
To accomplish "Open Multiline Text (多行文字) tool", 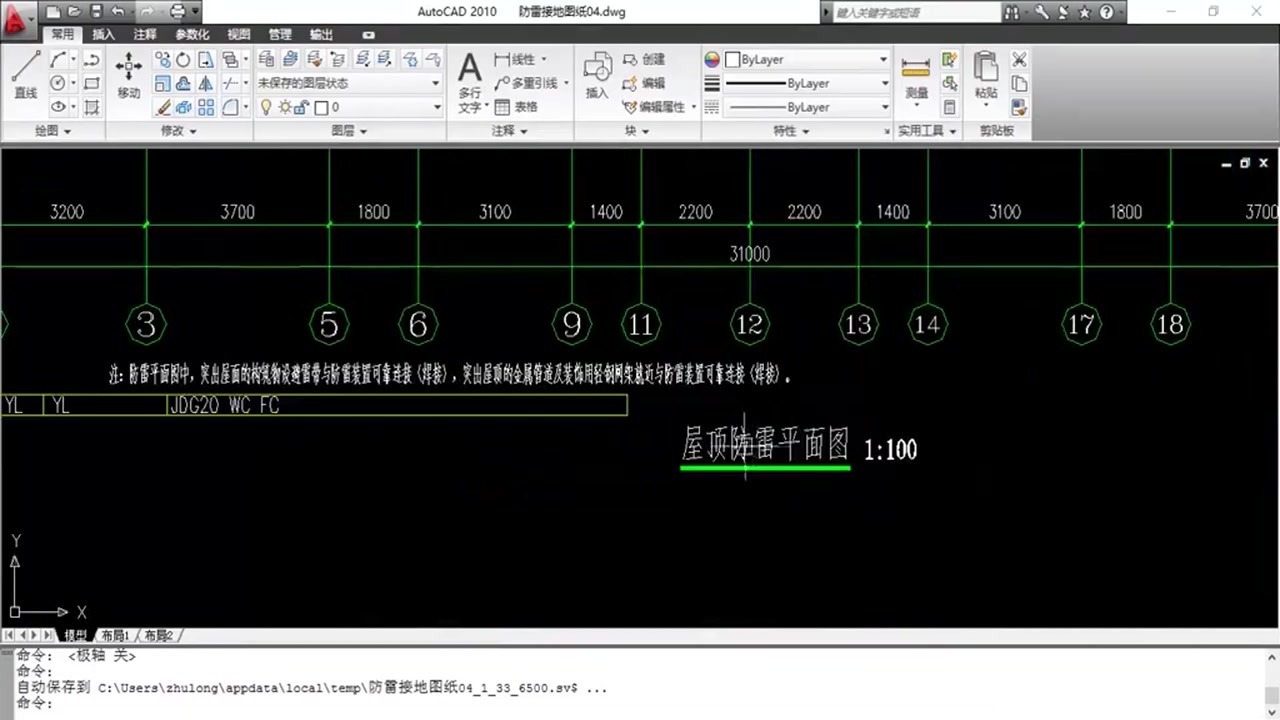I will click(x=470, y=82).
